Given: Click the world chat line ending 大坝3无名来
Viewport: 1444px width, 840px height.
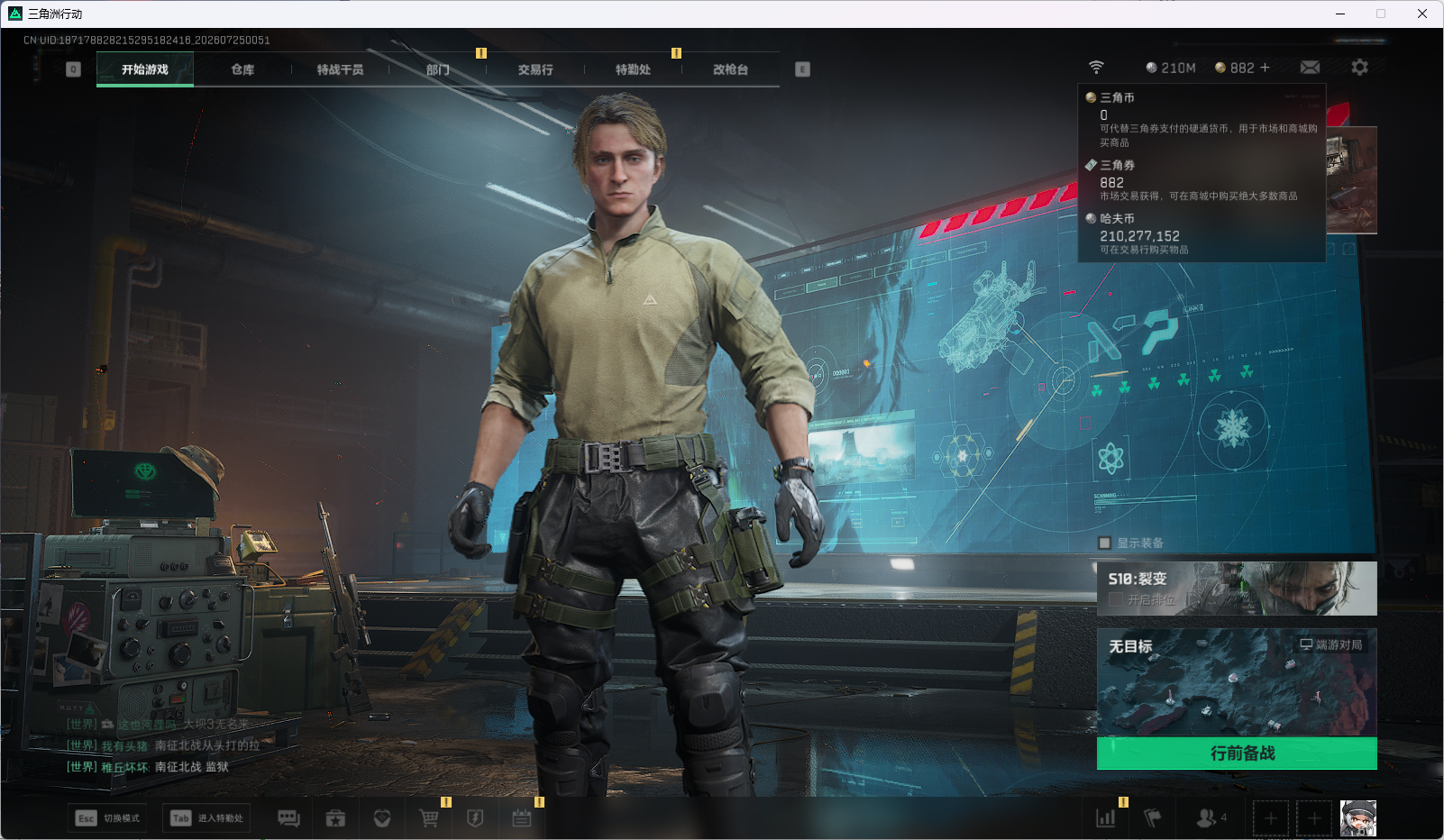Looking at the screenshot, I should click(158, 724).
